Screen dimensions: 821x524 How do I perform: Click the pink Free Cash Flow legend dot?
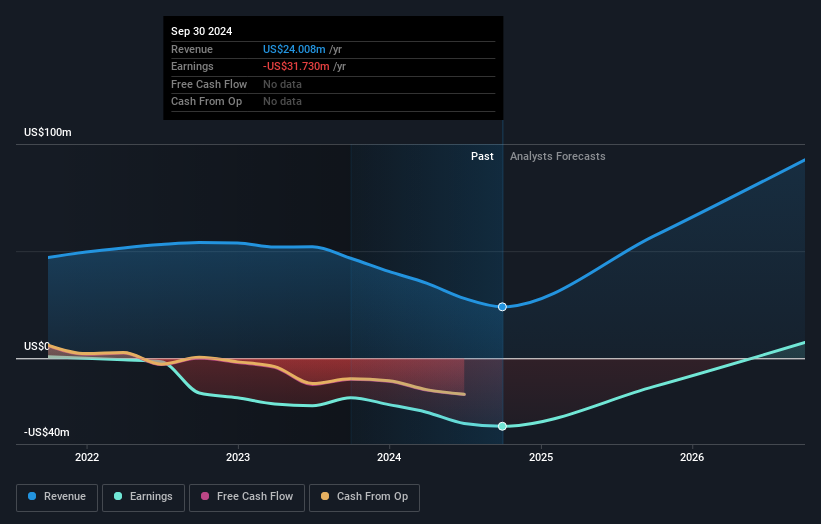205,496
